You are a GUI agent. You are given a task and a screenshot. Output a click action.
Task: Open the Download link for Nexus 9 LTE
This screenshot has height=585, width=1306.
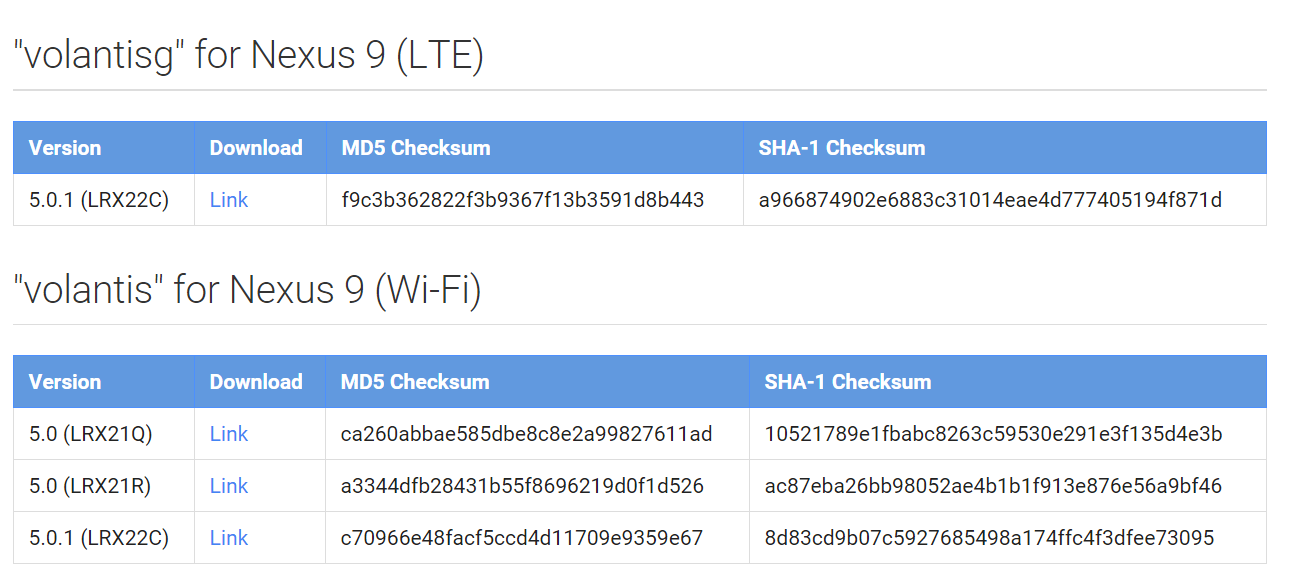228,200
